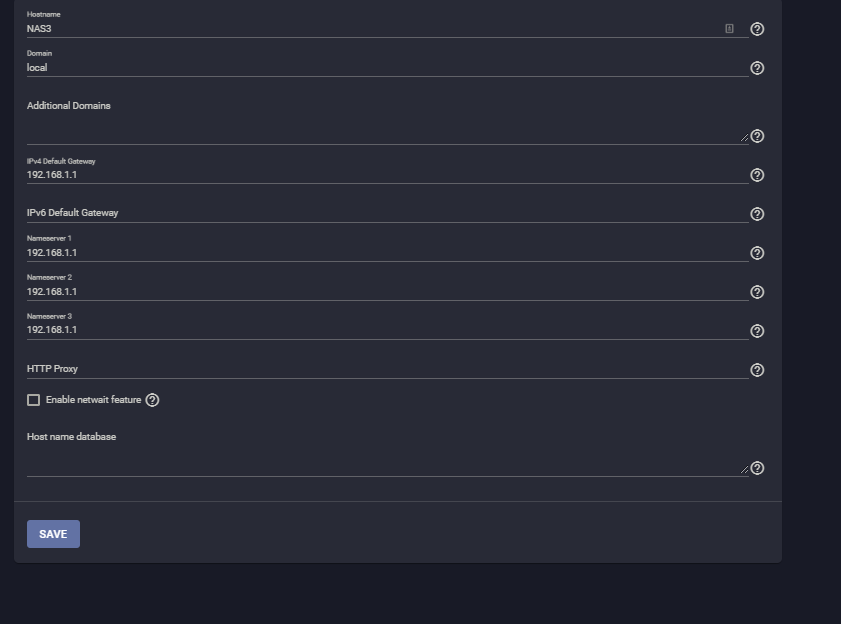Save the network configuration
Image resolution: width=841 pixels, height=624 pixels.
tap(53, 534)
